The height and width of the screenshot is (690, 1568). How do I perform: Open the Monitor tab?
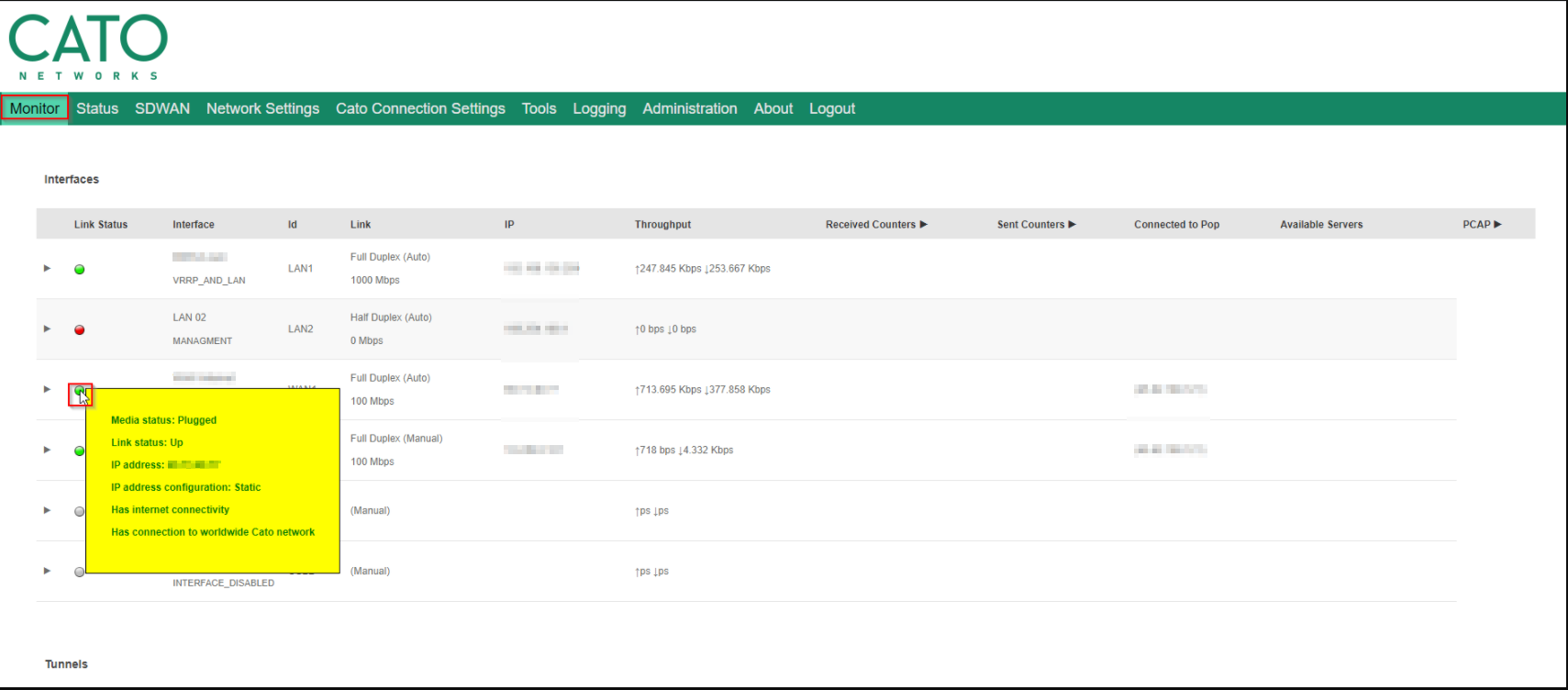(35, 108)
